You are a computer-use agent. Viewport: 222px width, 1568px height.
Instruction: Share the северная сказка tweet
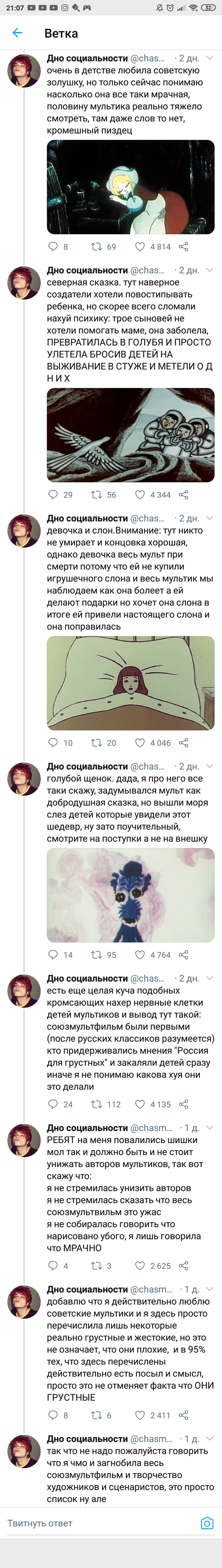pyautogui.click(x=184, y=495)
